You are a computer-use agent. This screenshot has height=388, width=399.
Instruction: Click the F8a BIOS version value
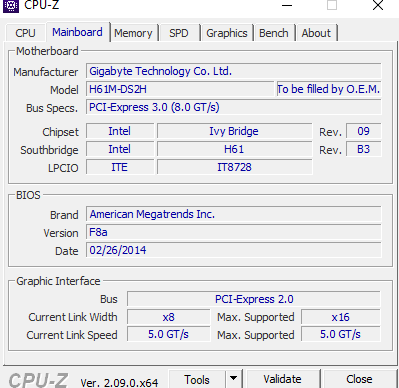(234, 232)
